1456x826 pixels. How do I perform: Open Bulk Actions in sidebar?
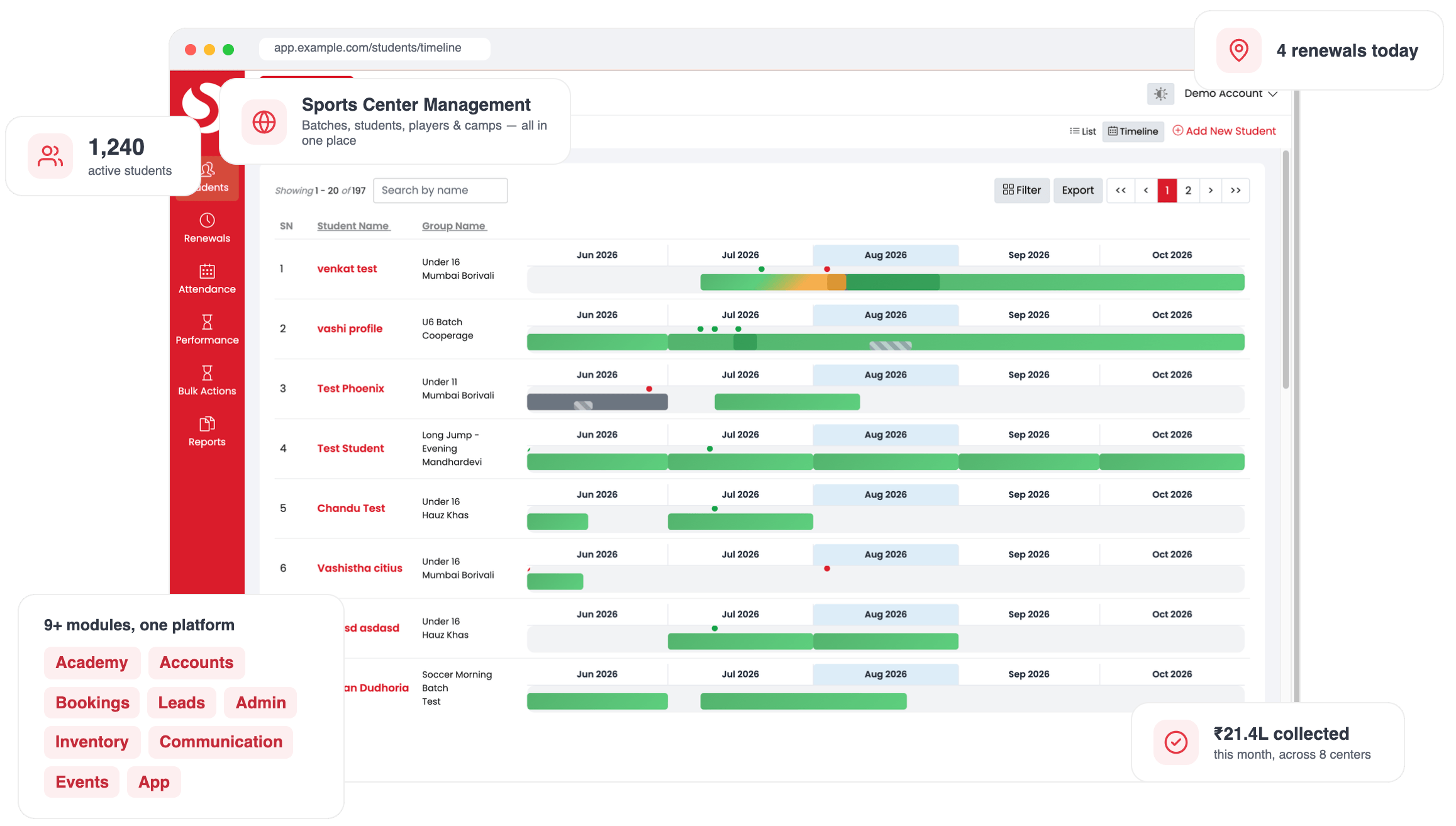tap(207, 381)
